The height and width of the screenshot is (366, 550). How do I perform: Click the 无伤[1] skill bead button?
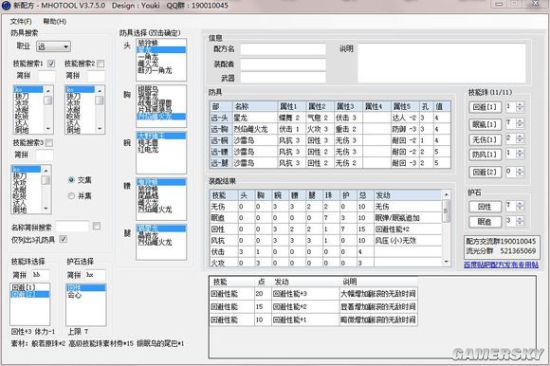coord(485,140)
